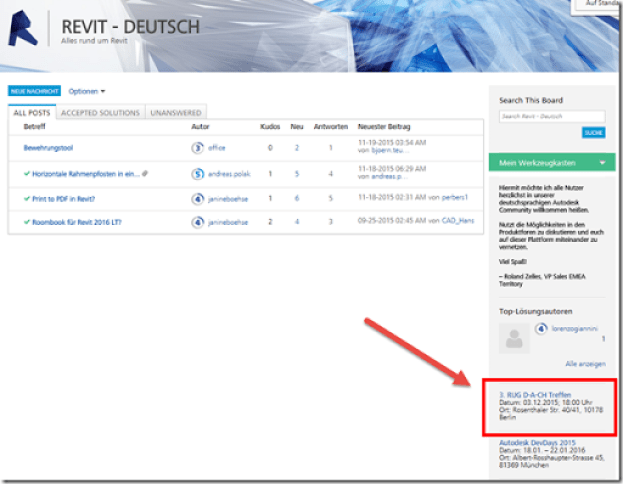Viewport: 623px width, 484px height.
Task: Click the Top-Lösungsautoren heading
Action: [536, 312]
